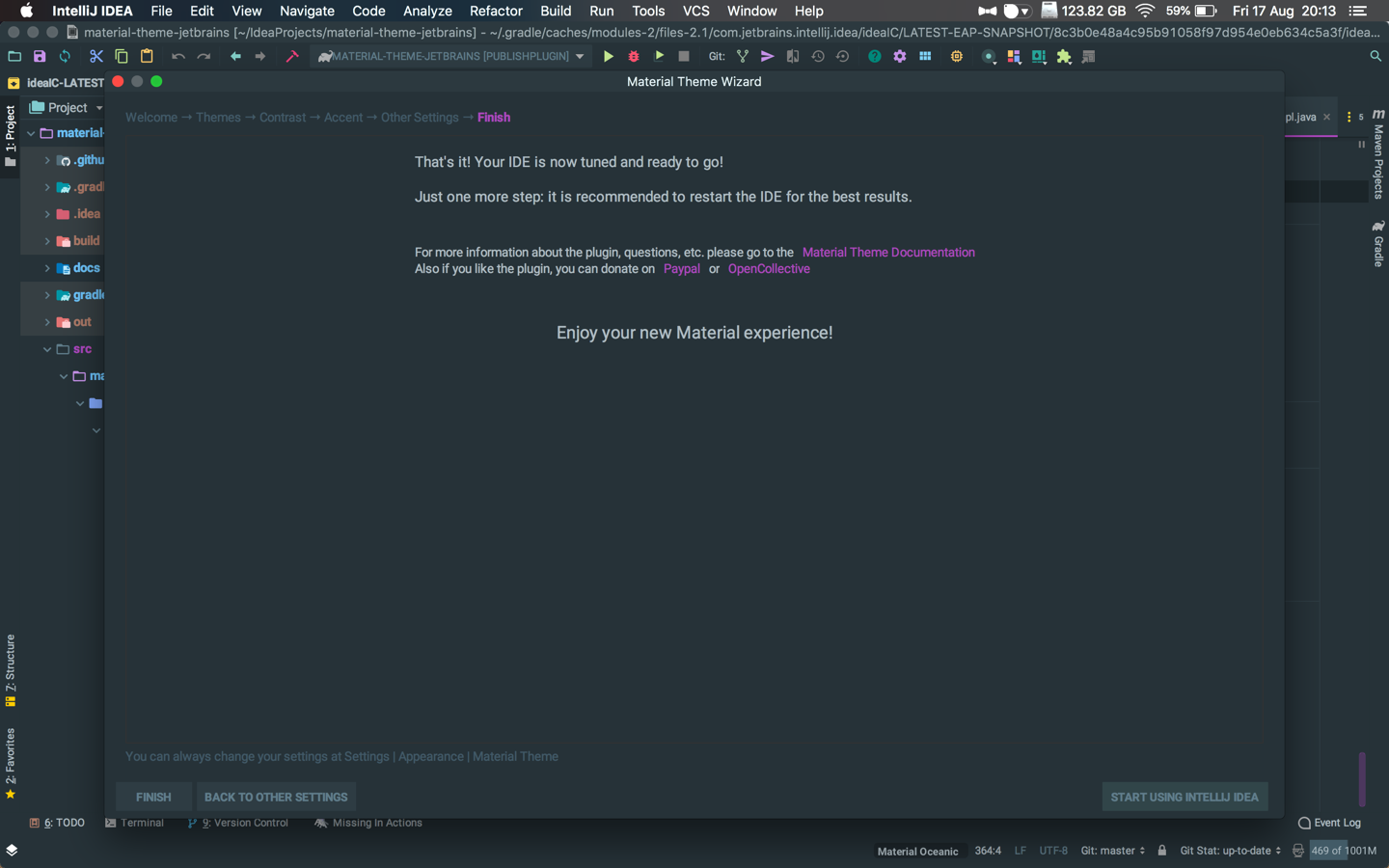Click the green Run button
Viewport: 1389px width, 868px height.
tap(609, 57)
